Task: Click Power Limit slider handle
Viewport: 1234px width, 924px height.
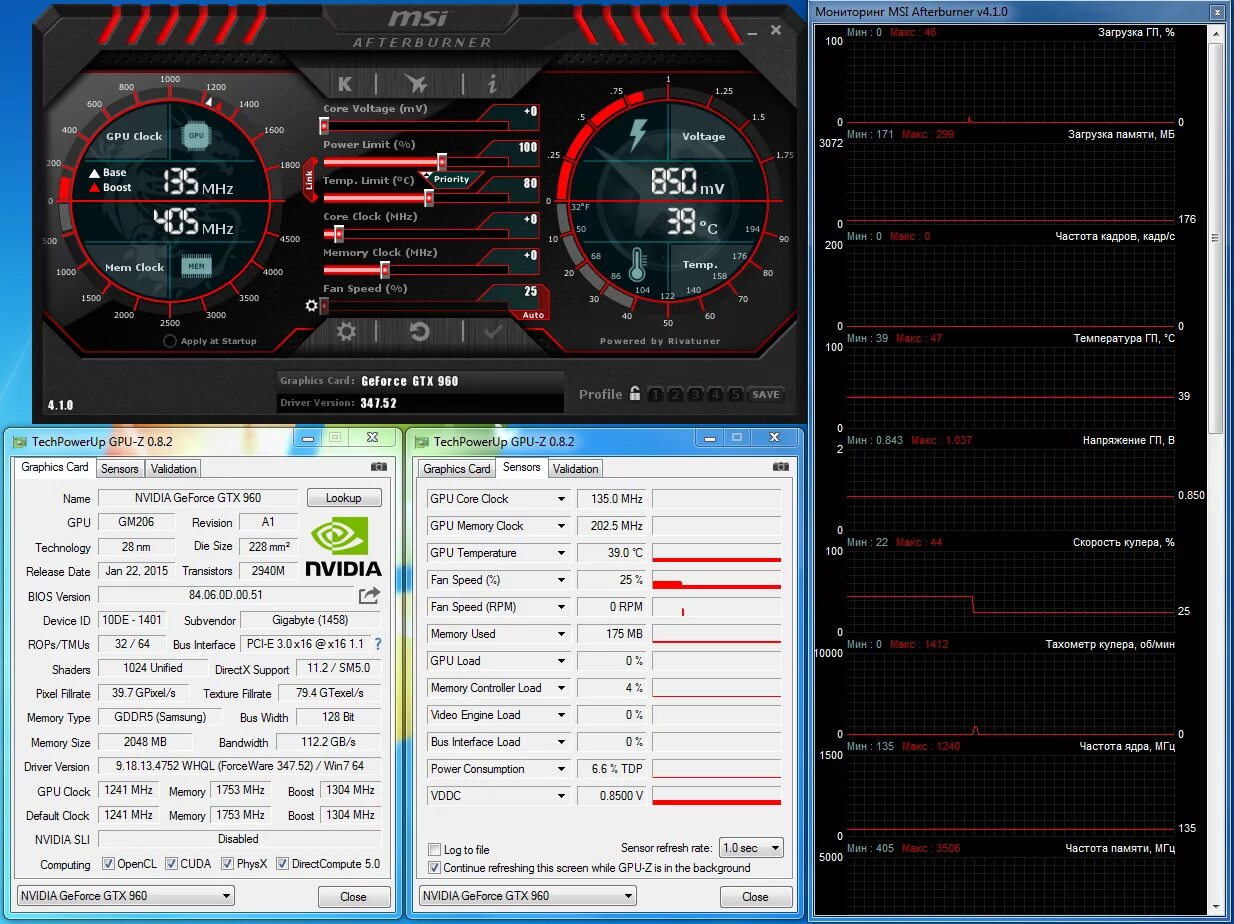Action: click(441, 162)
